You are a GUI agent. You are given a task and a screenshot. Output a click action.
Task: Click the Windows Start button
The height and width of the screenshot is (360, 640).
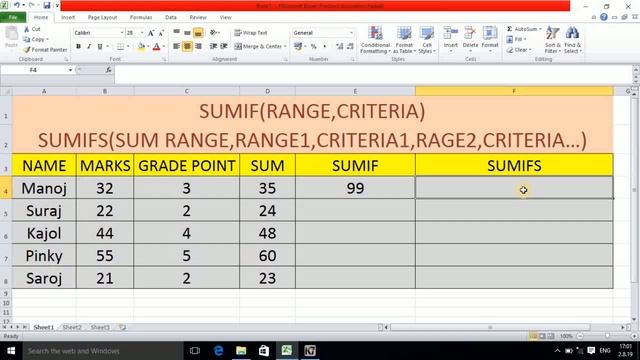[11, 351]
